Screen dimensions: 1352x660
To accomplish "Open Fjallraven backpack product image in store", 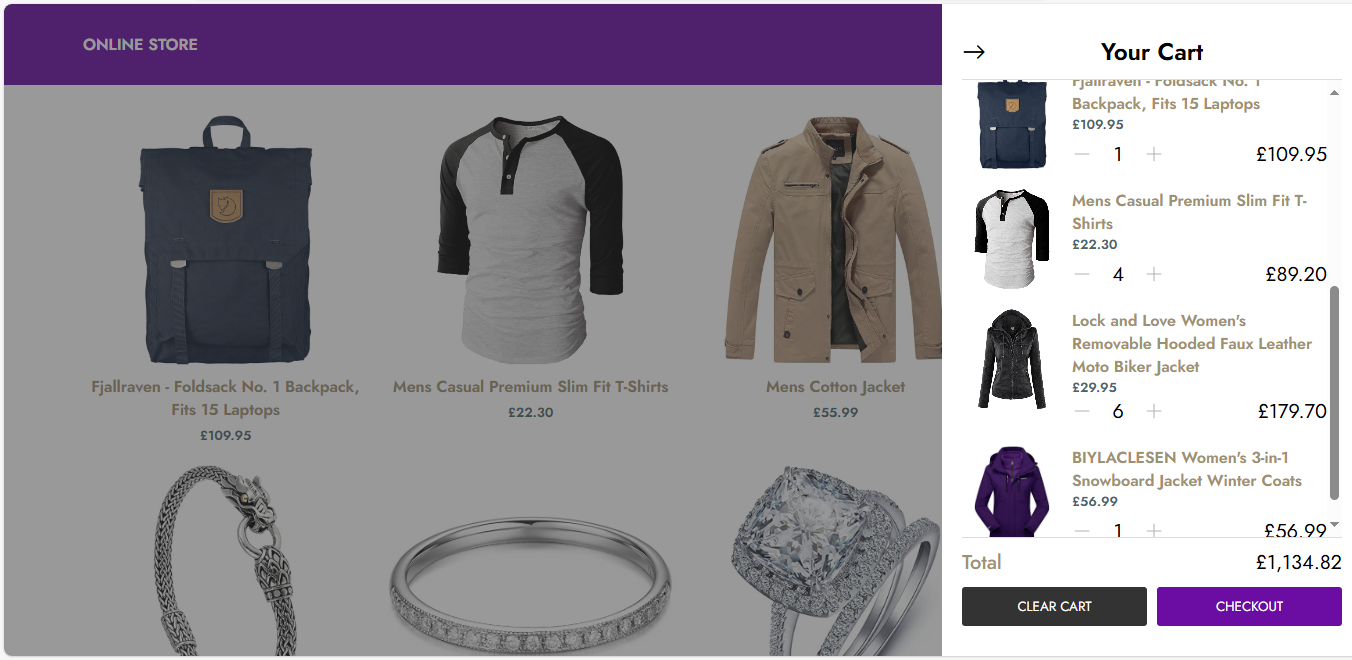I will (225, 240).
